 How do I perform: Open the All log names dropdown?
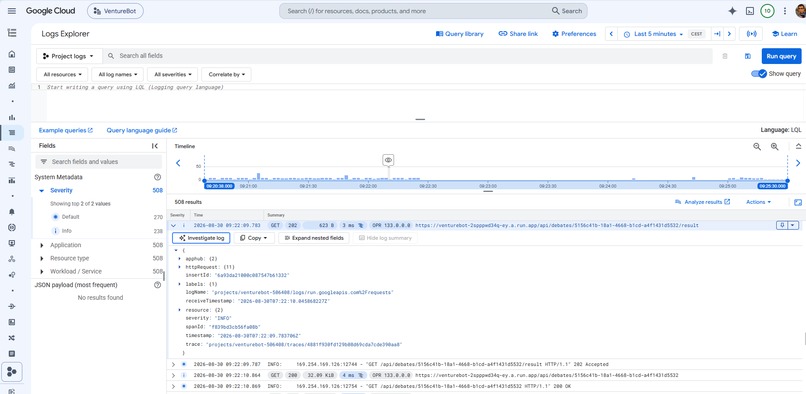pyautogui.click(x=117, y=75)
